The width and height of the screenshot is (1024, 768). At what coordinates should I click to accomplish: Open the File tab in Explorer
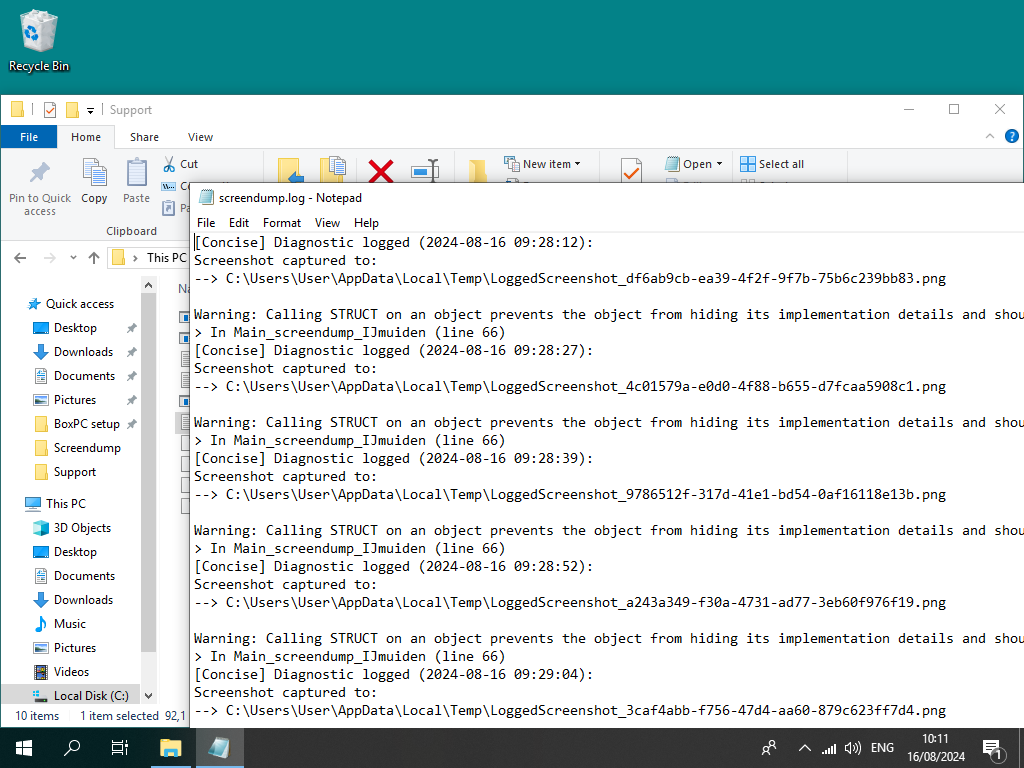tap(29, 137)
